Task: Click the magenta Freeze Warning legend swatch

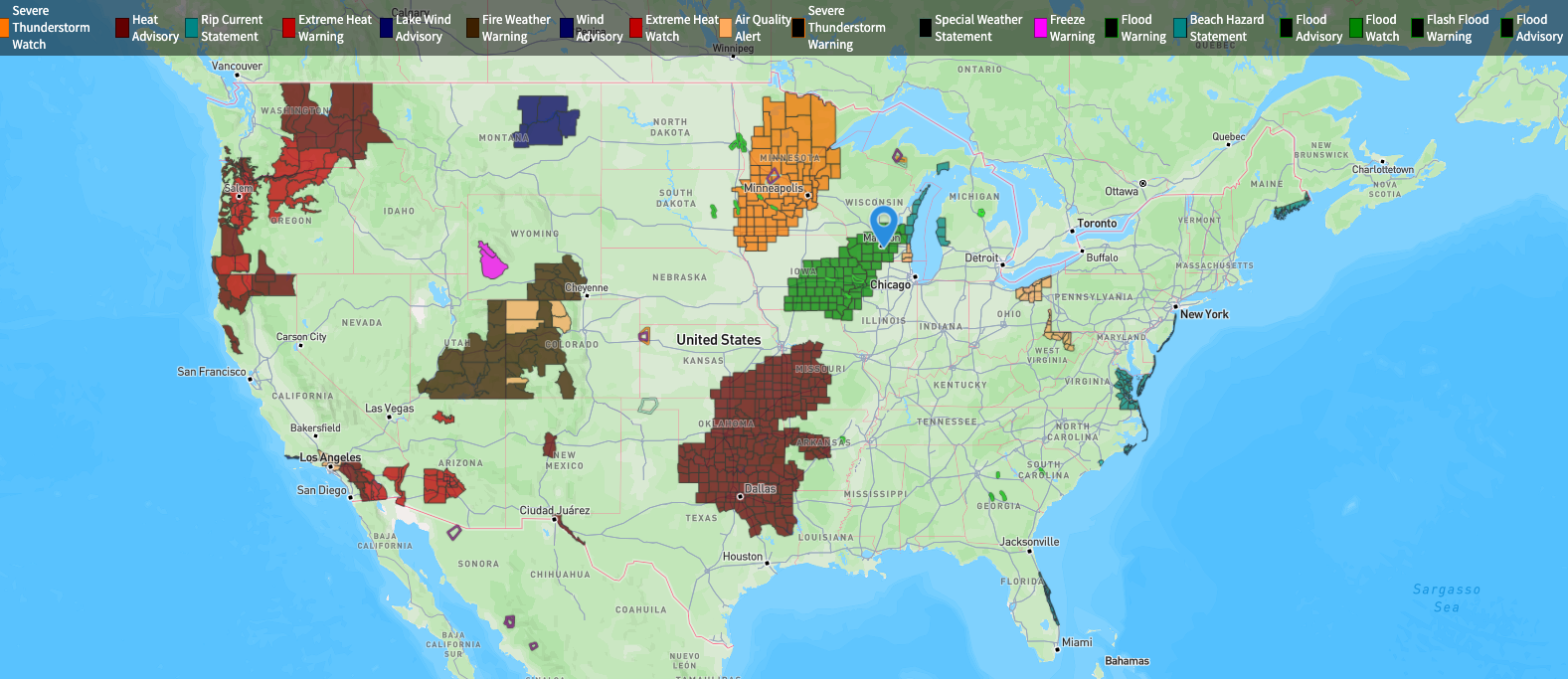Action: [1041, 28]
